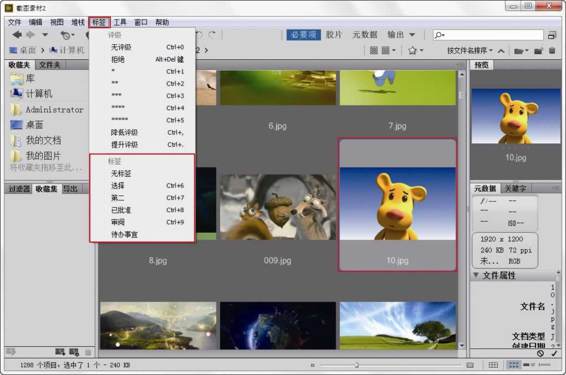This screenshot has height=375, width=566.
Task: Switch to the 必要项 workspace
Action: coord(304,35)
